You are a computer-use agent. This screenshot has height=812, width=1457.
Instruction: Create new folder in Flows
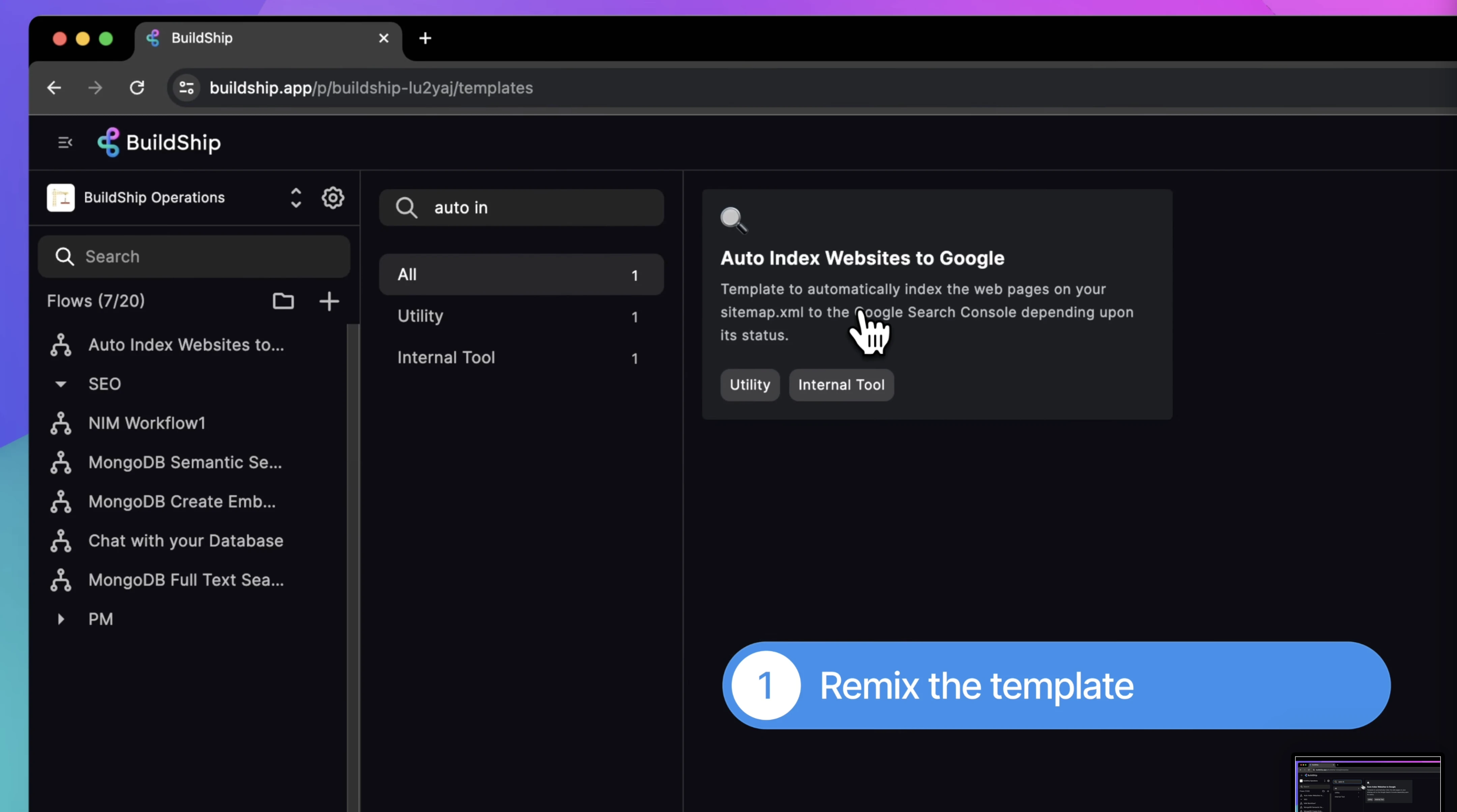coord(283,301)
